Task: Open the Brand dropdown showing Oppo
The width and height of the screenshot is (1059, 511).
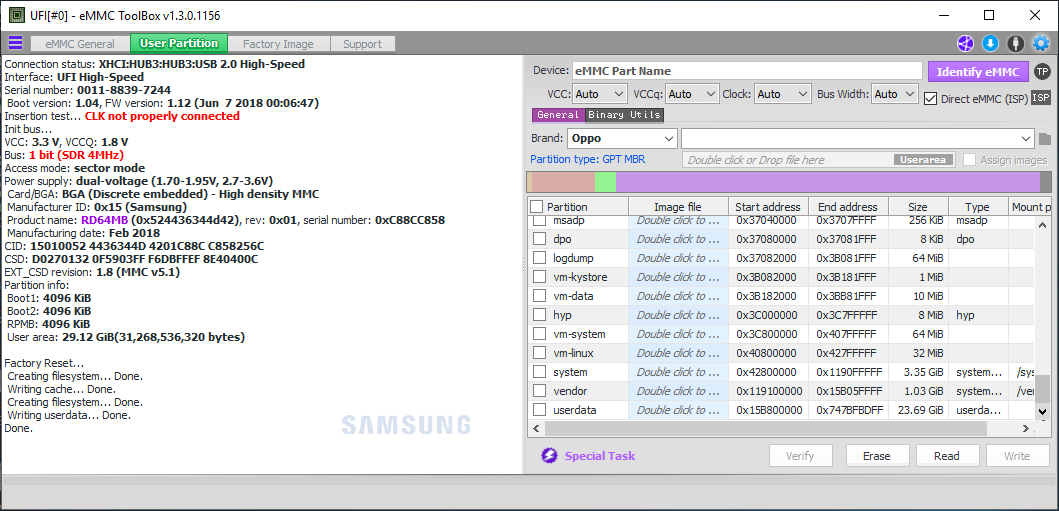Action: (622, 138)
